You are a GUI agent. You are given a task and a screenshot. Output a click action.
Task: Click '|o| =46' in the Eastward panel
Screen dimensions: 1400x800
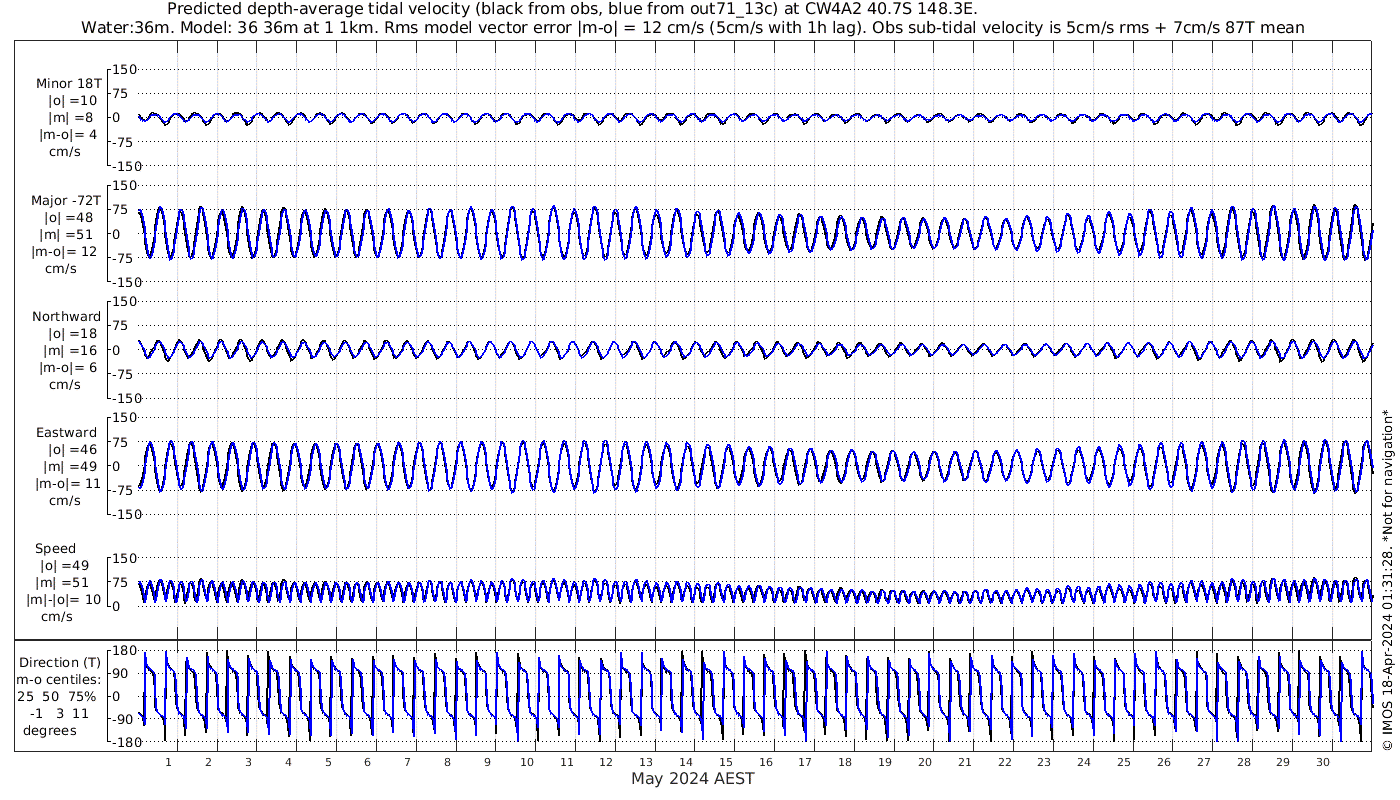coord(72,450)
